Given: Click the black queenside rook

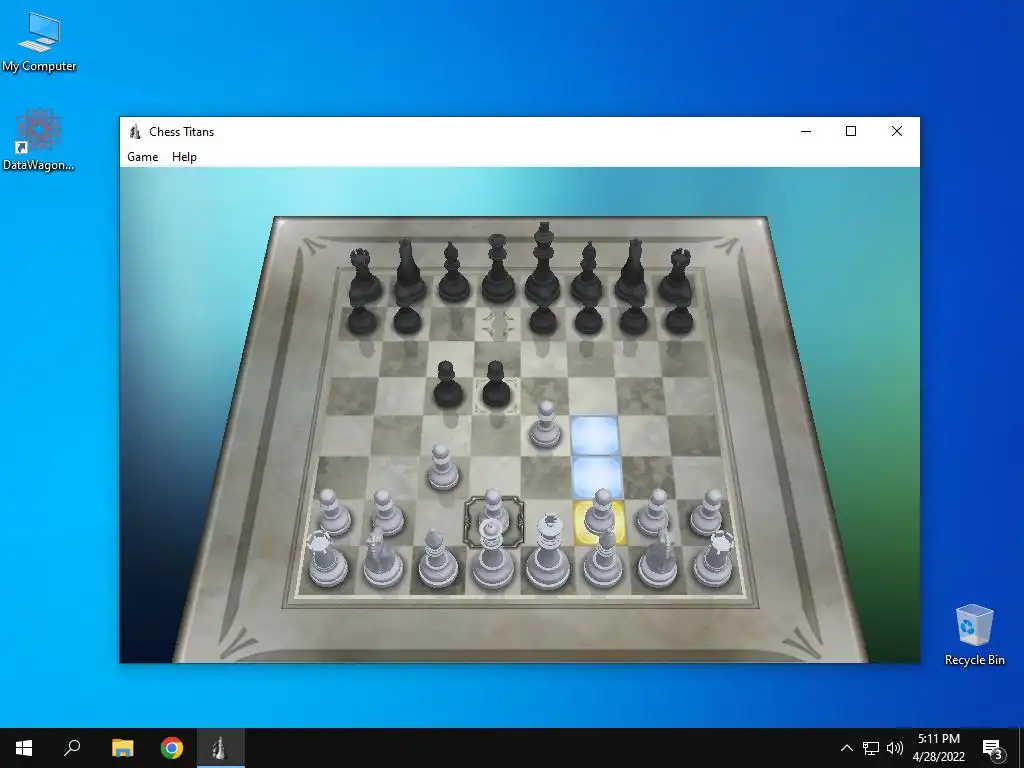Looking at the screenshot, I should pyautogui.click(x=364, y=276).
